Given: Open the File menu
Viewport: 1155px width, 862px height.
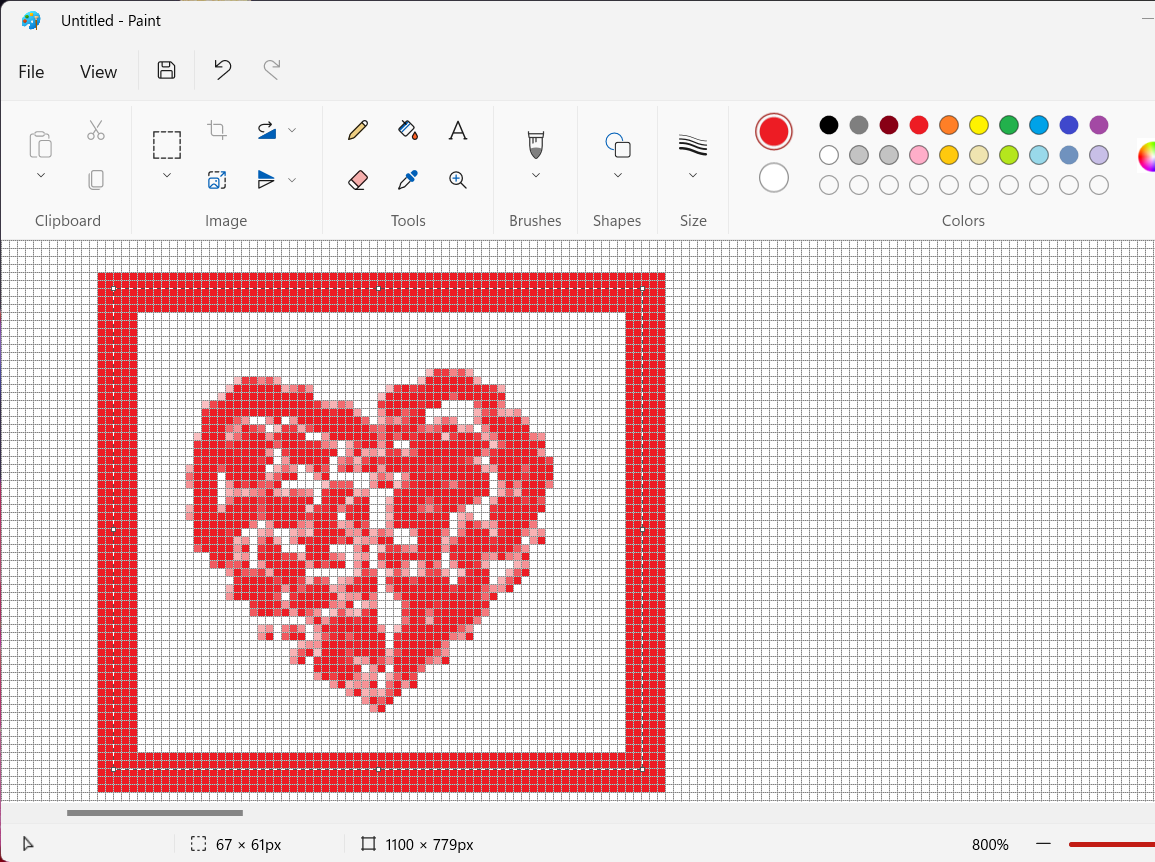Looking at the screenshot, I should [31, 71].
